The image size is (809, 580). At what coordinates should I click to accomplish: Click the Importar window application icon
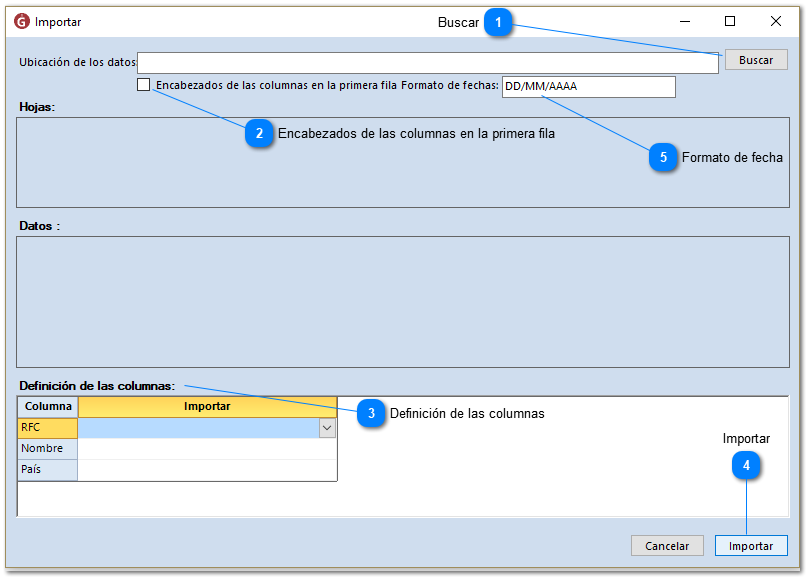pyautogui.click(x=22, y=21)
